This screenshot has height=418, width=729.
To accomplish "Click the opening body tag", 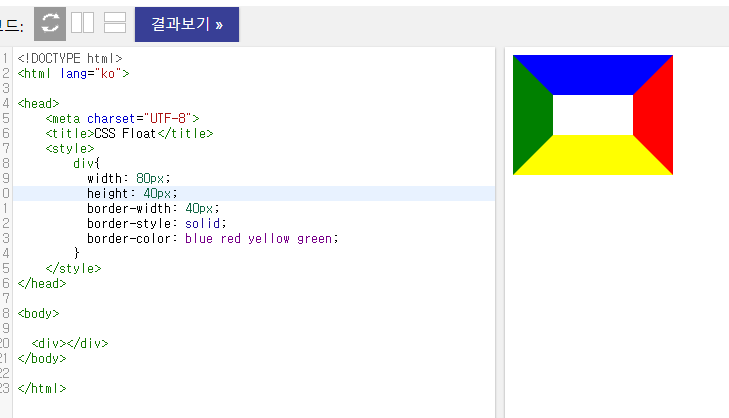I will click(39, 313).
